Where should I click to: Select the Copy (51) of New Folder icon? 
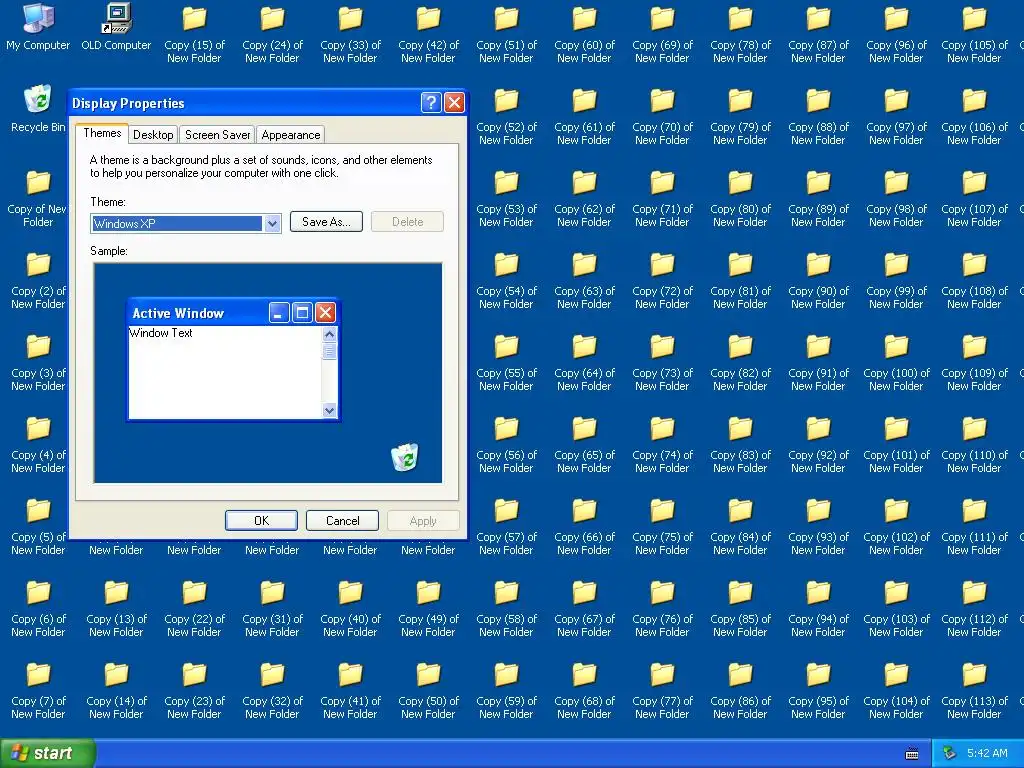pyautogui.click(x=506, y=34)
